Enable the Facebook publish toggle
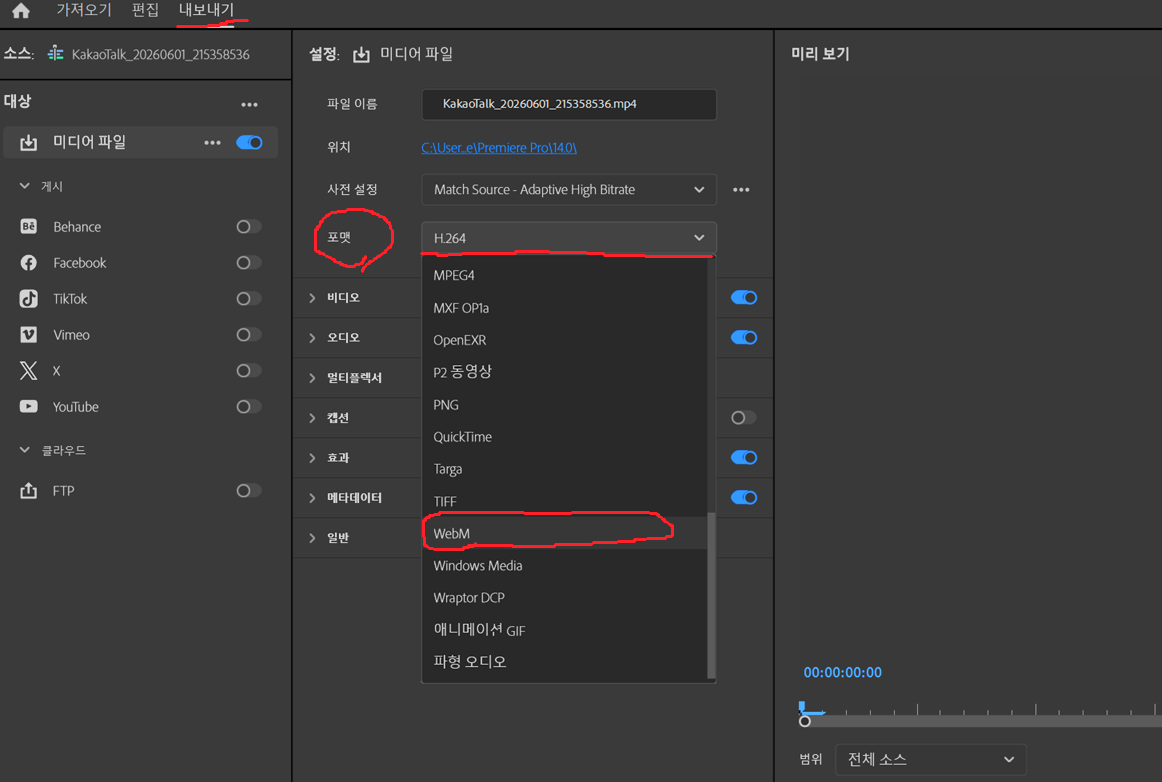This screenshot has height=782, width=1162. click(248, 262)
